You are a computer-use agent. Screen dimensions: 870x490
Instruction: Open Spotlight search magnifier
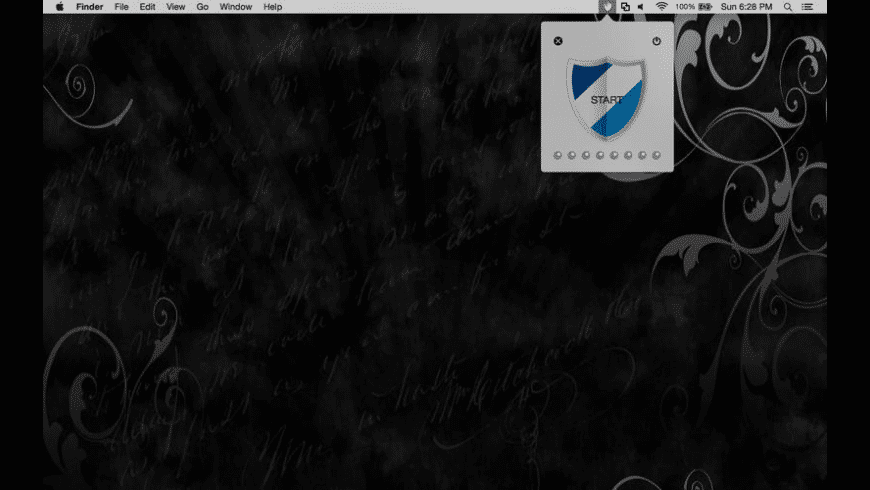pyautogui.click(x=788, y=7)
